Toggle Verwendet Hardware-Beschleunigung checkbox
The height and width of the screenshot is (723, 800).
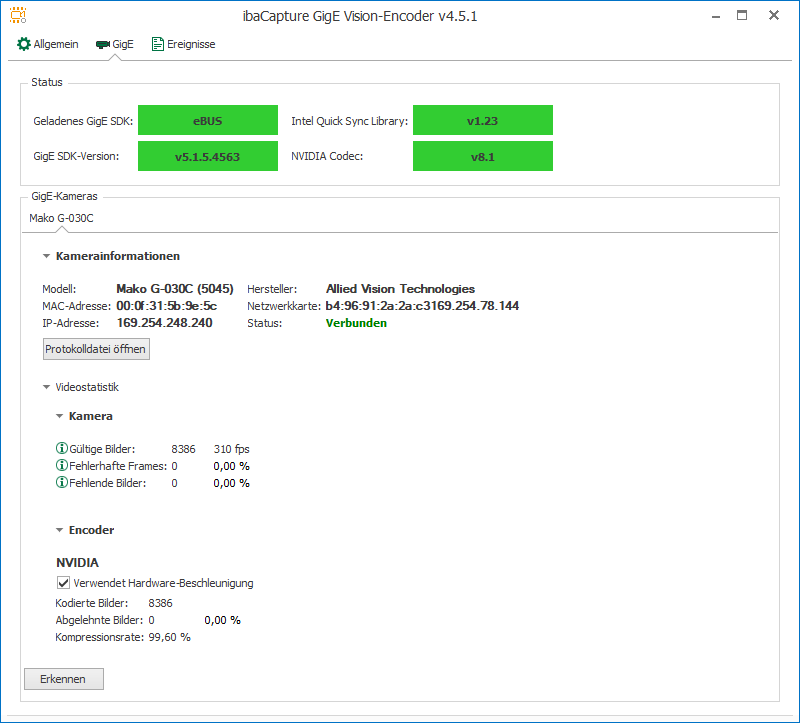point(63,583)
